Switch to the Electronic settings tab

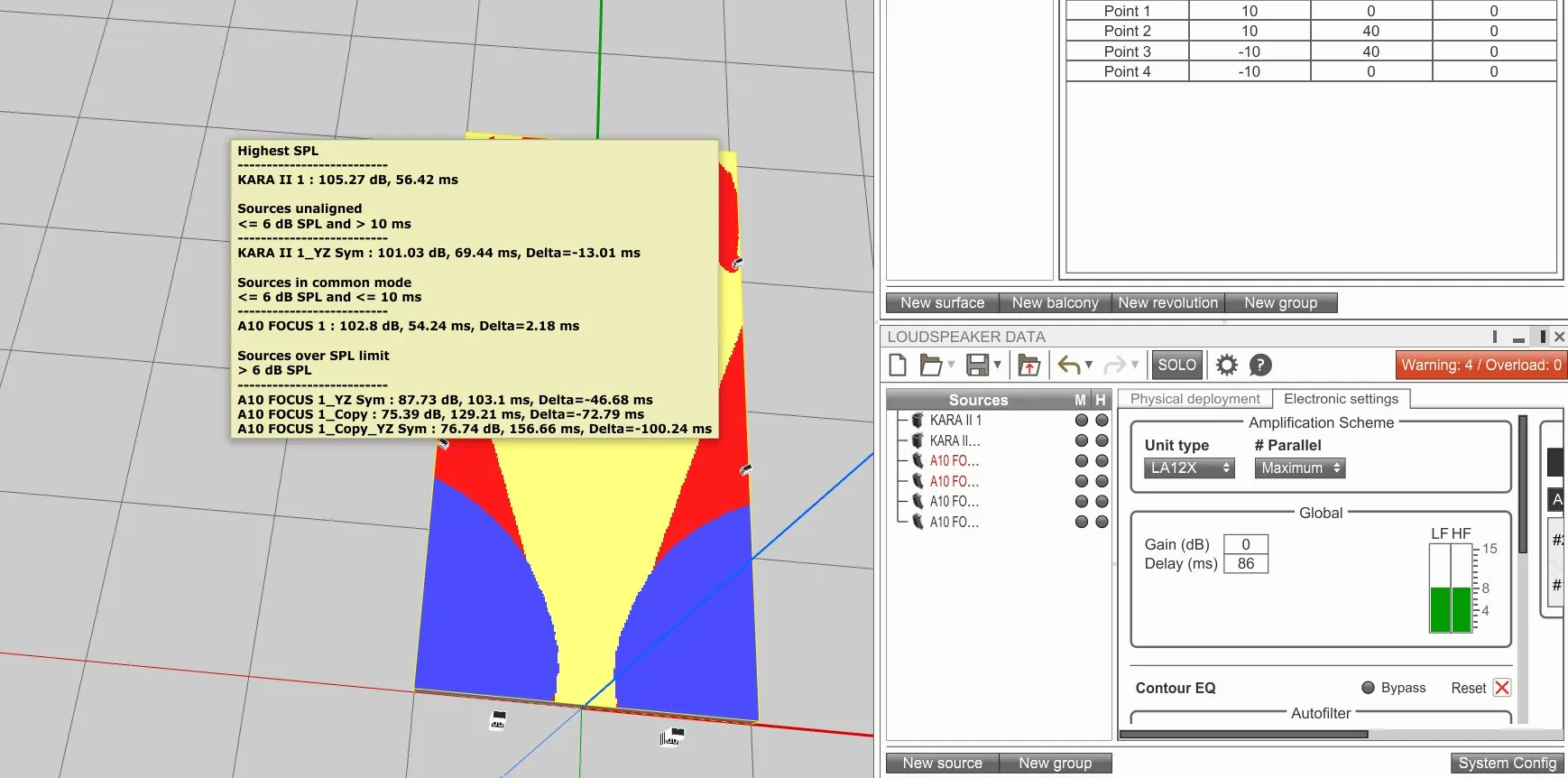(x=1341, y=399)
